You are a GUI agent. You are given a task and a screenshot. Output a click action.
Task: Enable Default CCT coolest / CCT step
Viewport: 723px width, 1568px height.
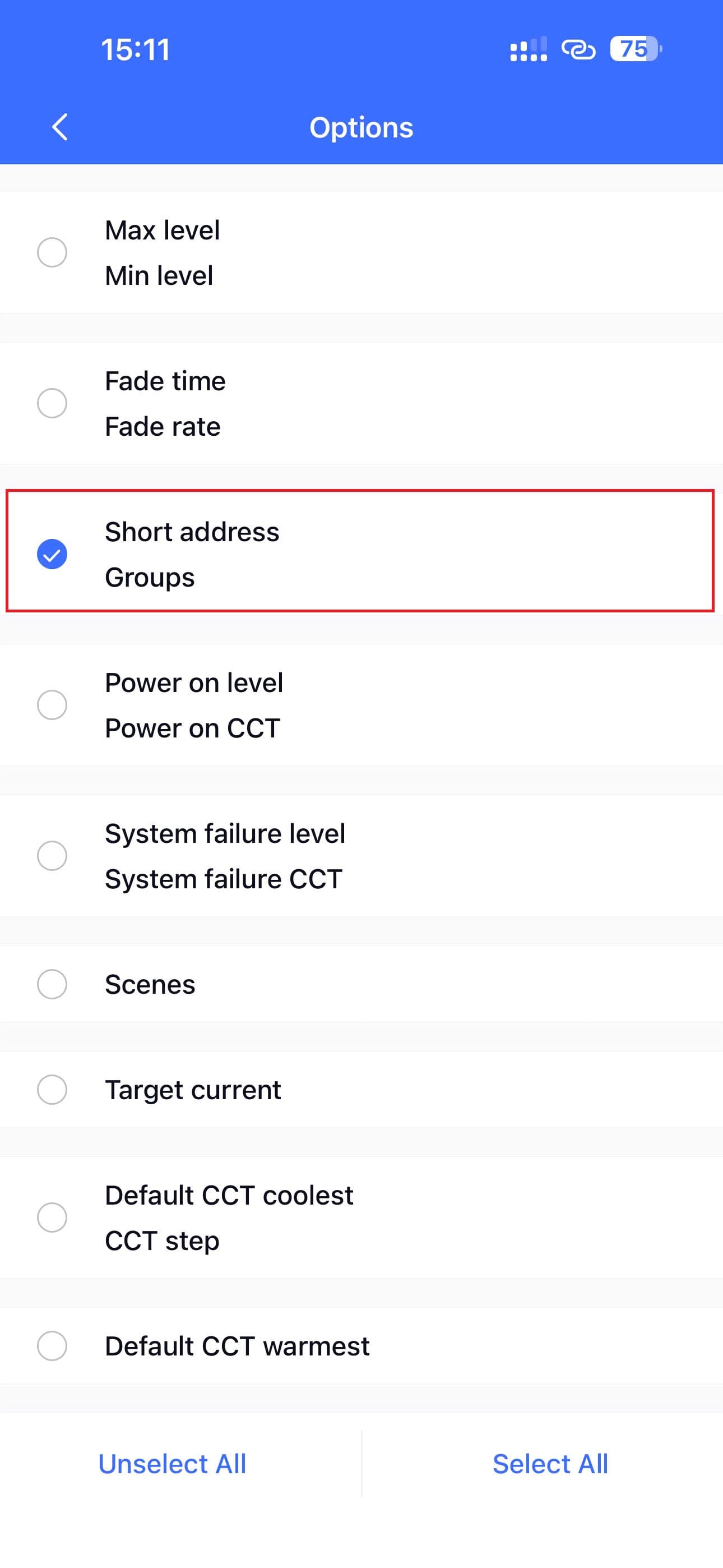point(52,1217)
